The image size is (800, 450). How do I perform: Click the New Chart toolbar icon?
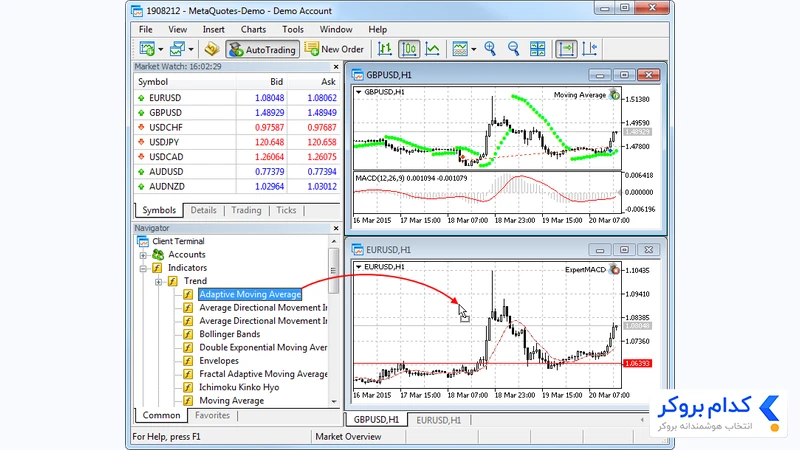tap(147, 49)
